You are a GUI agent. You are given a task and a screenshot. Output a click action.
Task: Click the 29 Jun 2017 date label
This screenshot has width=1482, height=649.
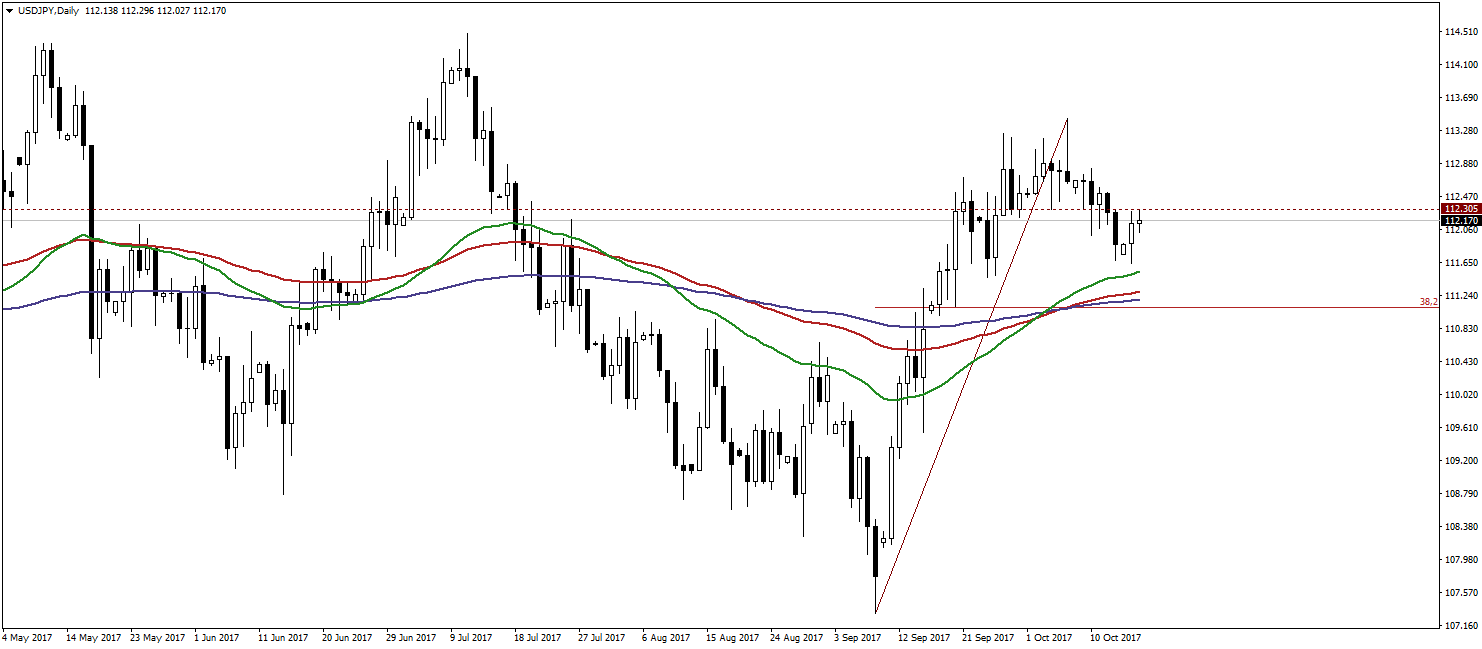point(412,637)
